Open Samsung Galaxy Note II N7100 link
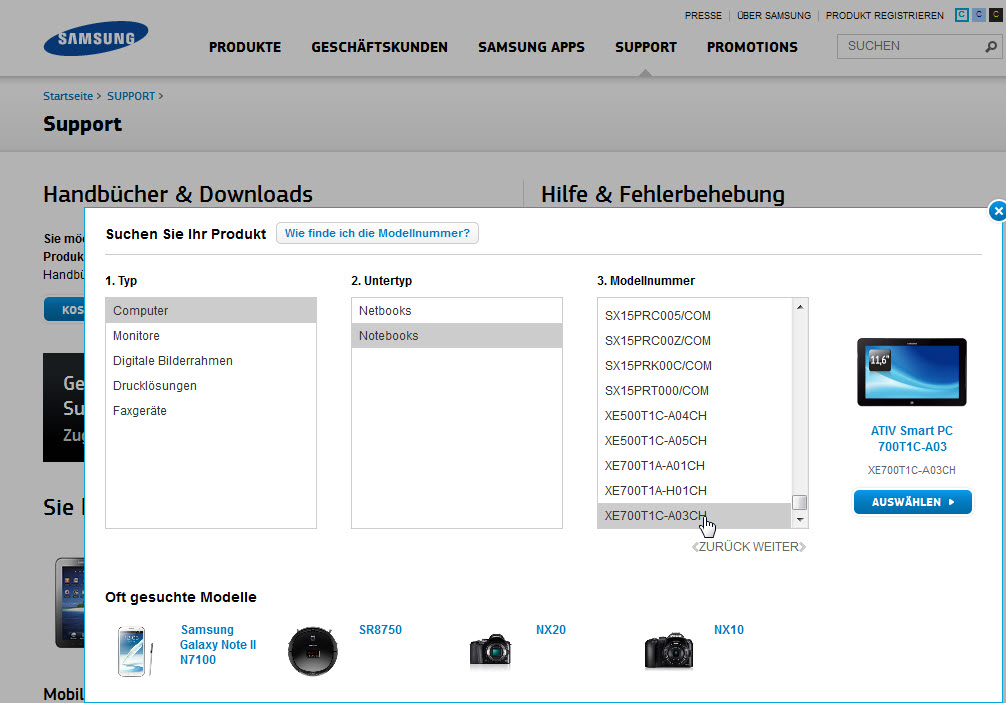Screen dimensions: 1006x703 [218, 645]
